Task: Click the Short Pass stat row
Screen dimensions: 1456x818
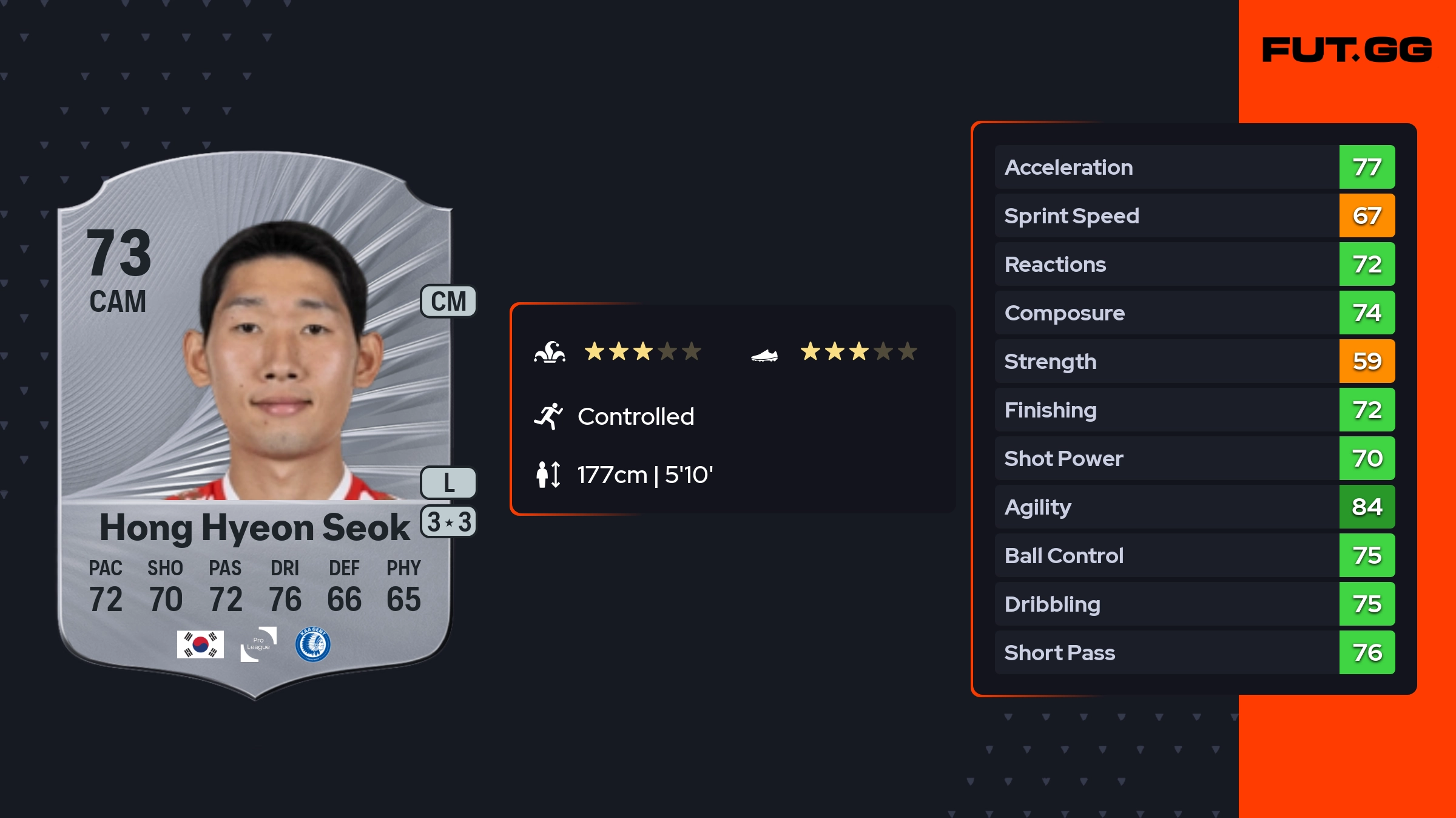Action: (1166, 653)
